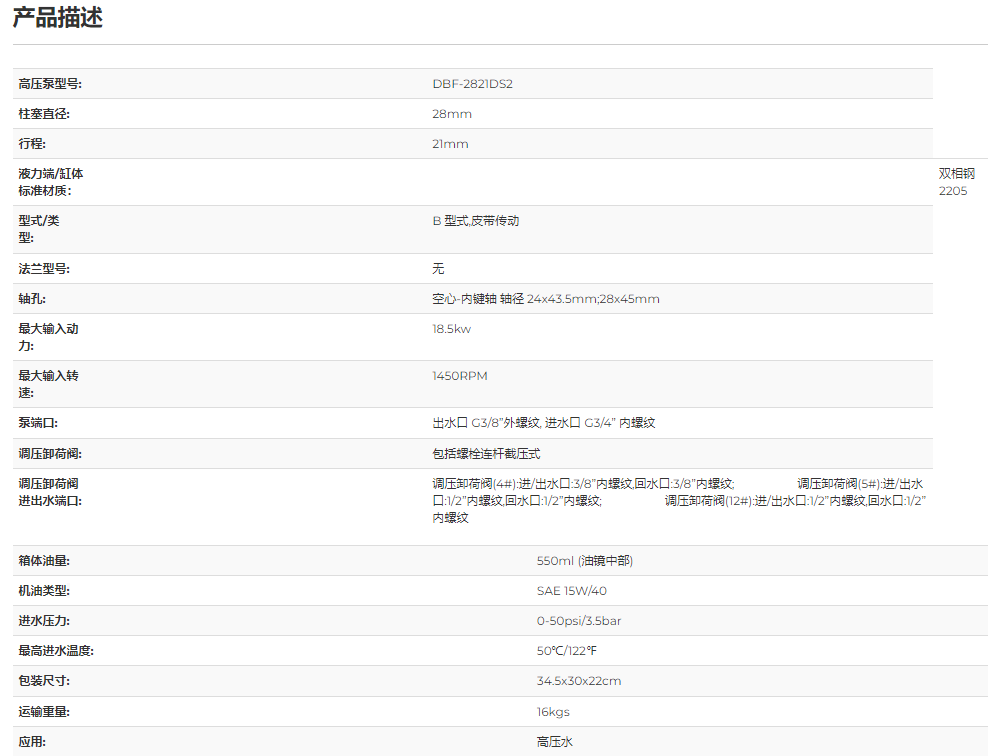The width and height of the screenshot is (989, 756).
Task: Select the SAE 15W/40 oil type
Action: pos(571,591)
